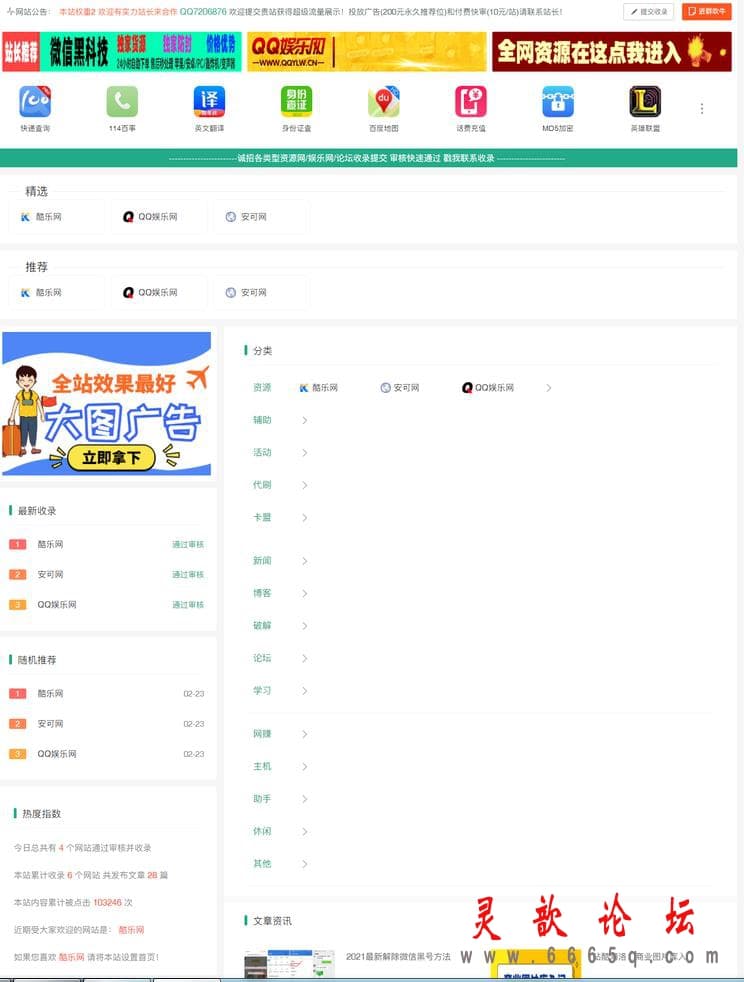Click the green 诚招各类型资源网 notice bar
This screenshot has width=744, height=982.
[368, 158]
